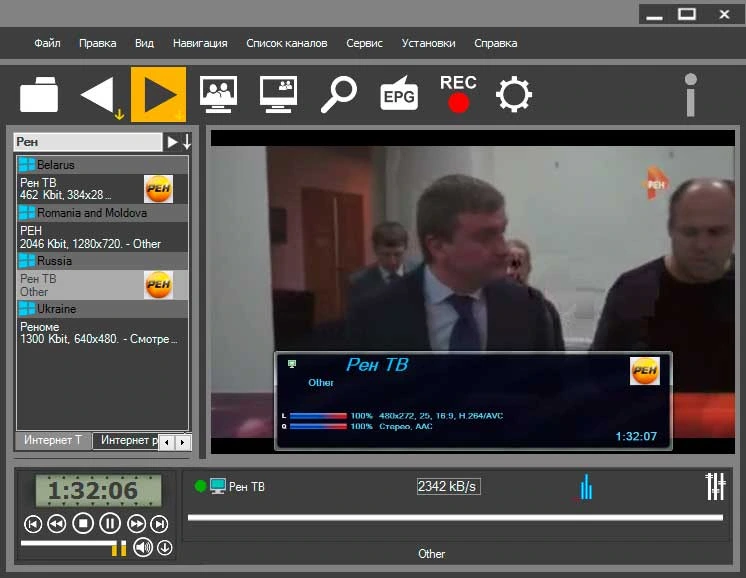Click the channel search field with Рен

(x=88, y=142)
